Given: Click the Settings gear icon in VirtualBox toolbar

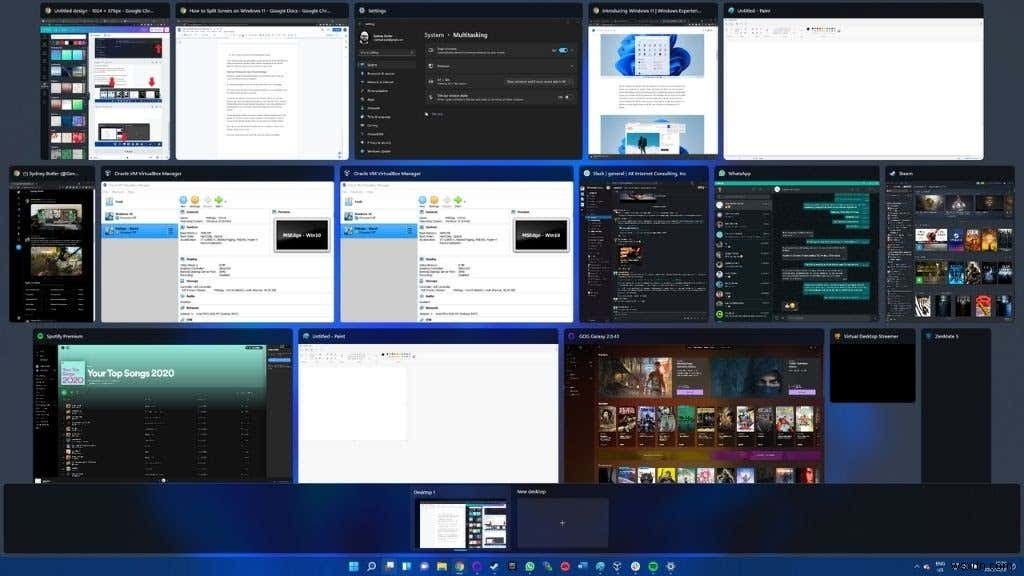Looking at the screenshot, I should 195,200.
